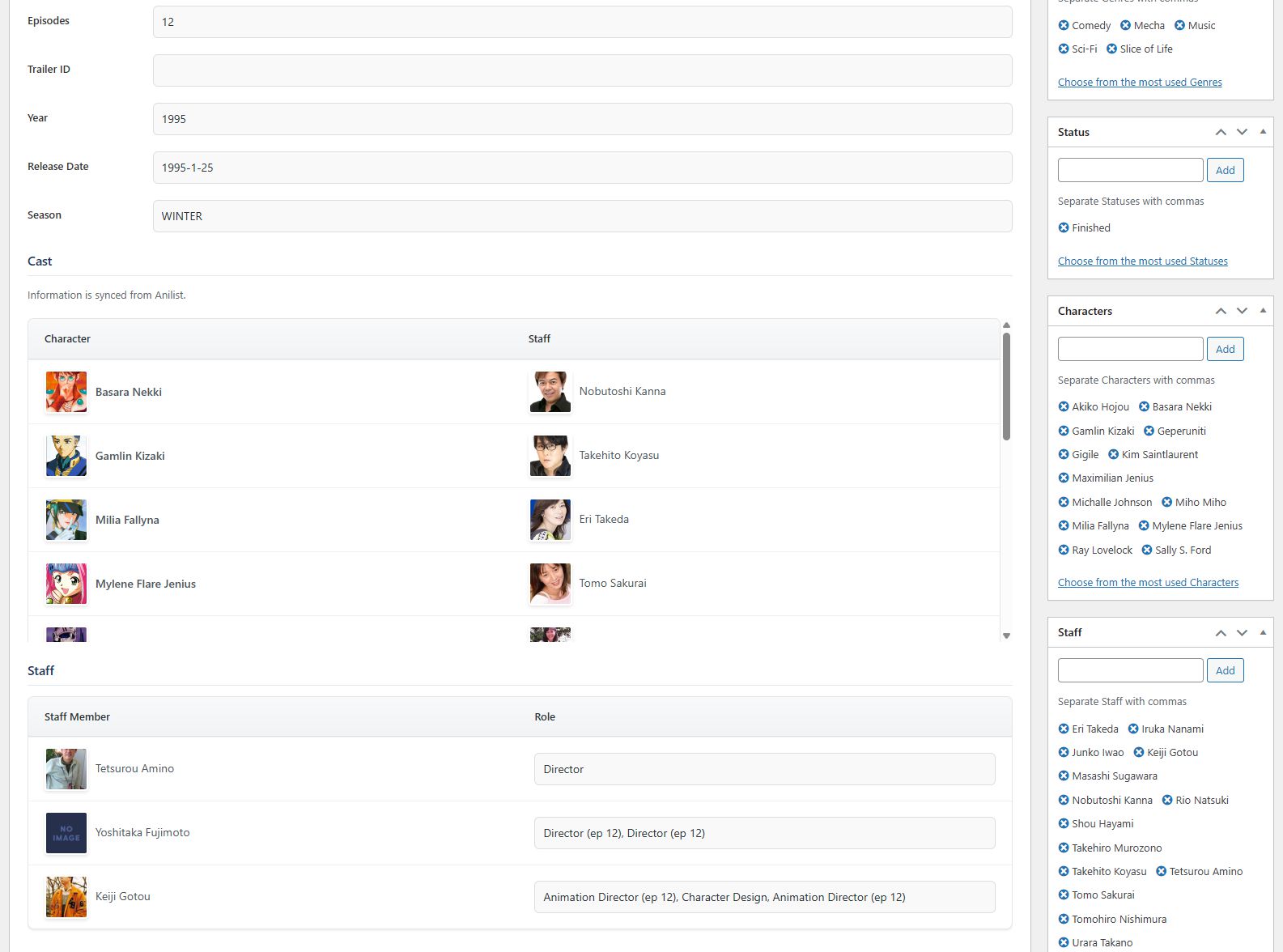Viewport: 1283px width, 952px height.
Task: Remove Akiko Hojou from Characters
Action: 1064,406
